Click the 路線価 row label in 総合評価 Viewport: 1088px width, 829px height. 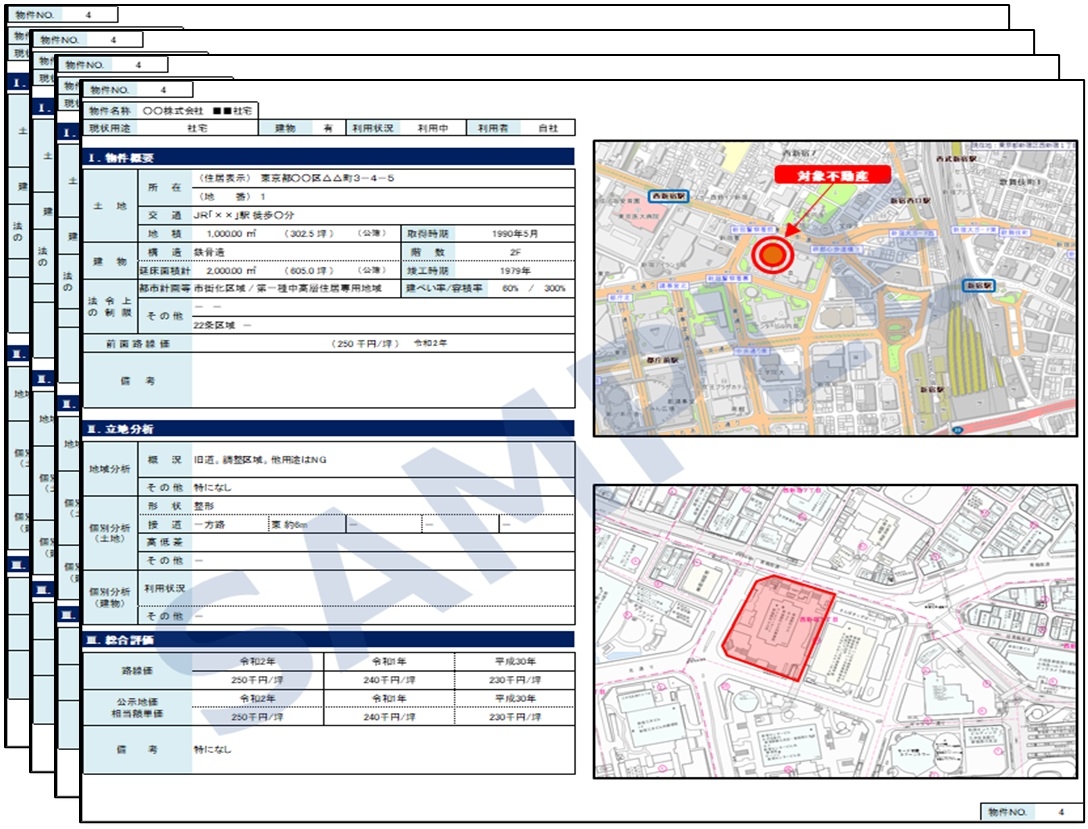click(x=137, y=671)
